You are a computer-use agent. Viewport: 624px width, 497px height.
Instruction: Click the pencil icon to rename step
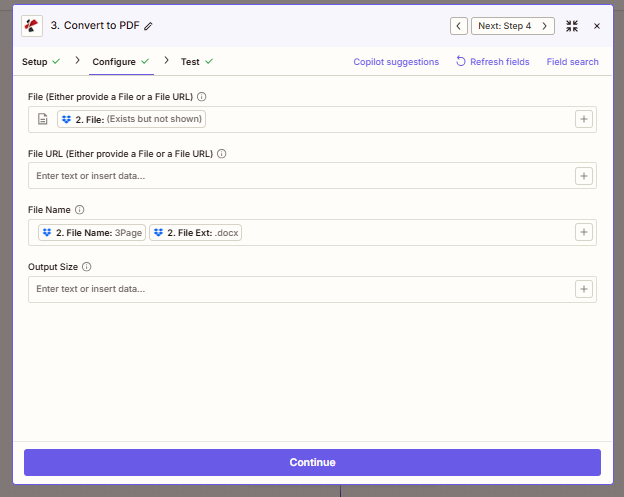(149, 26)
